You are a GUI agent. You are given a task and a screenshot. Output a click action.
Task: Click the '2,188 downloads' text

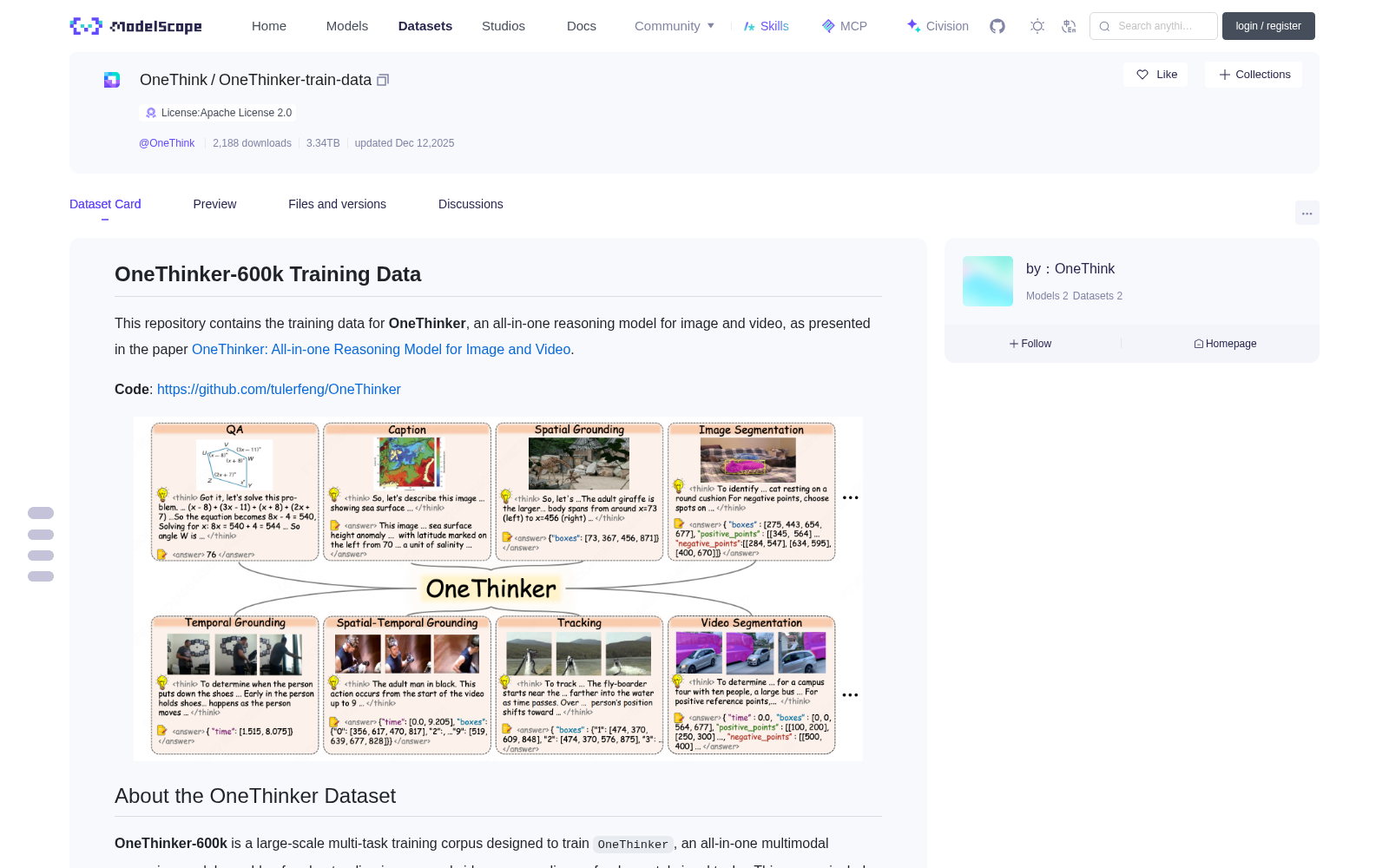point(252,143)
